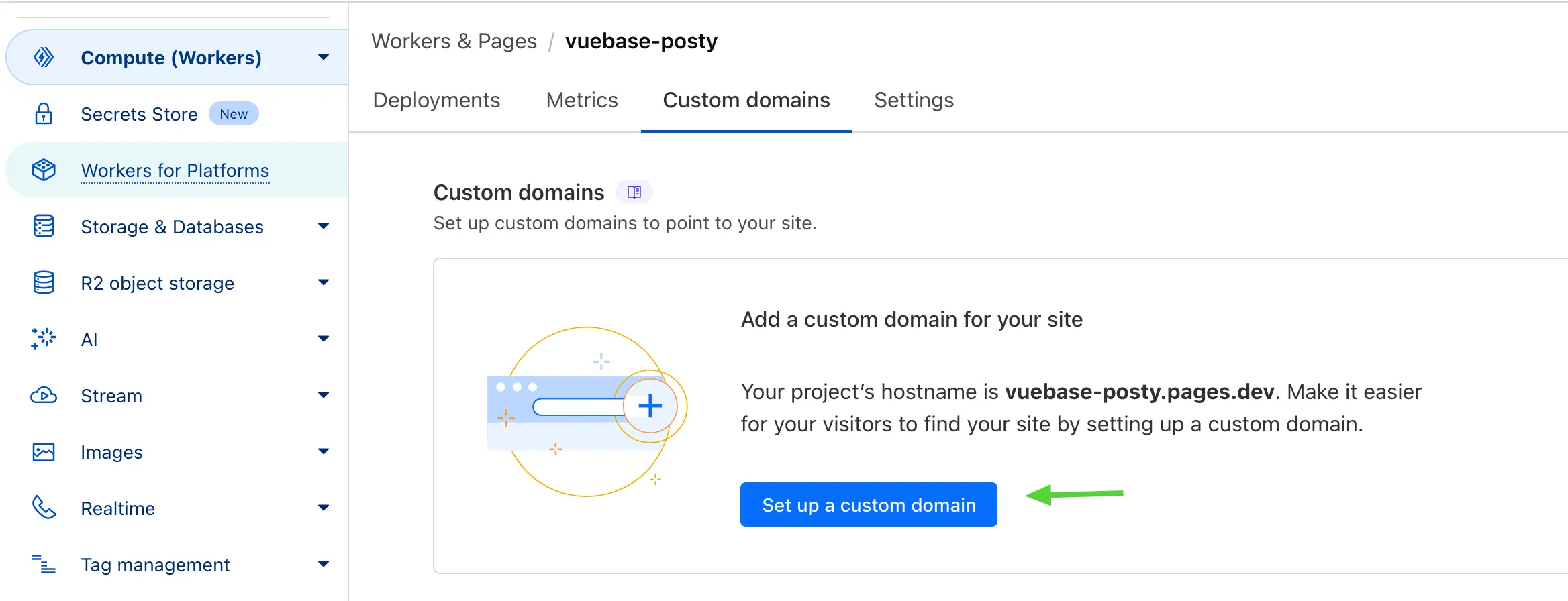Click the add-domain illustration
The width and height of the screenshot is (1568, 601).
tap(587, 411)
